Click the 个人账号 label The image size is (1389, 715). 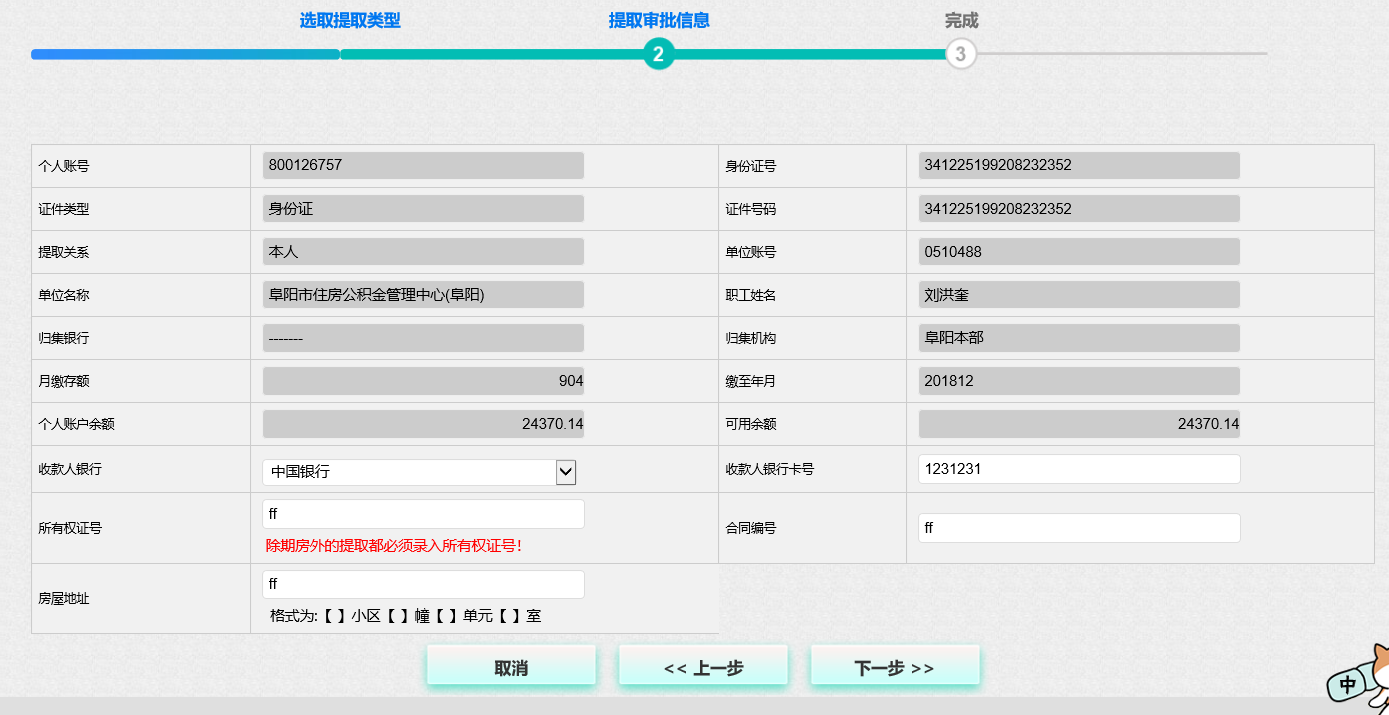click(x=64, y=166)
